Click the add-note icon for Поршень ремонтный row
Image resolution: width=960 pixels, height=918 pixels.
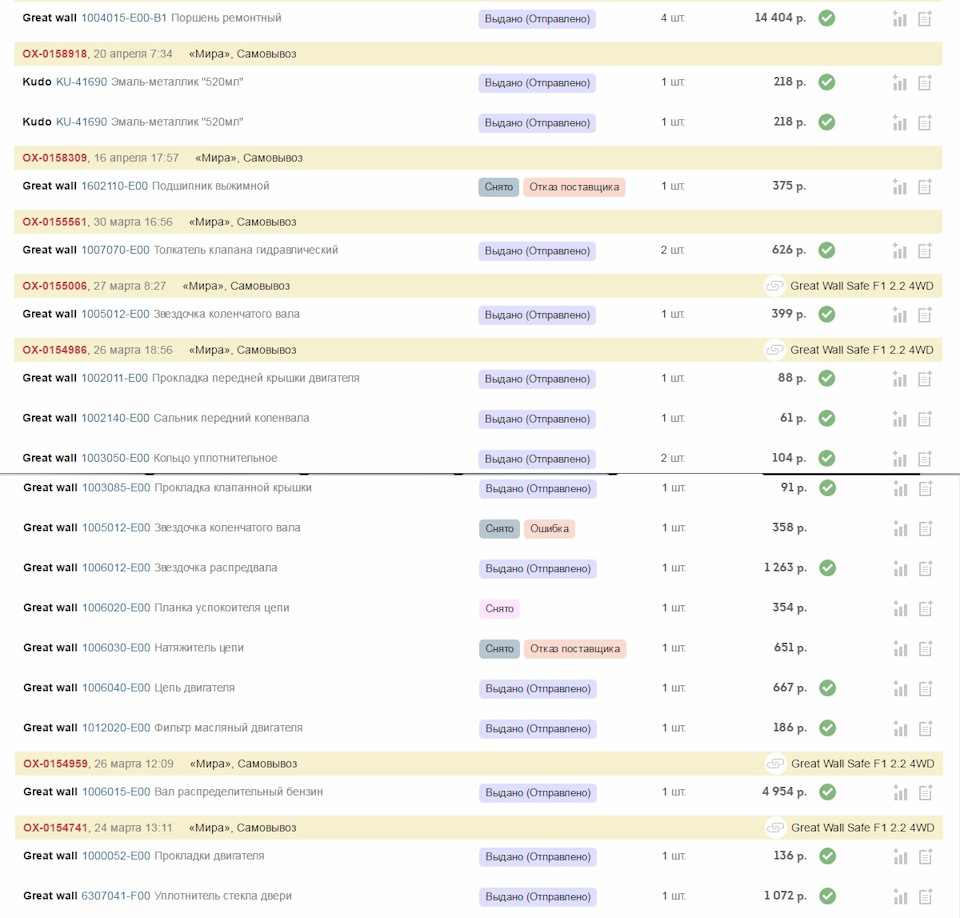pos(925,19)
